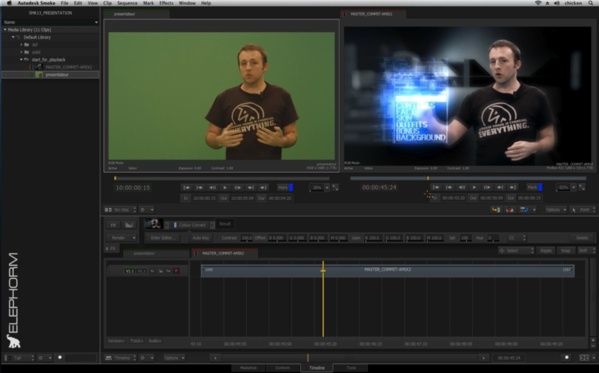
Task: Open the Sequence menu
Action: [127, 3]
